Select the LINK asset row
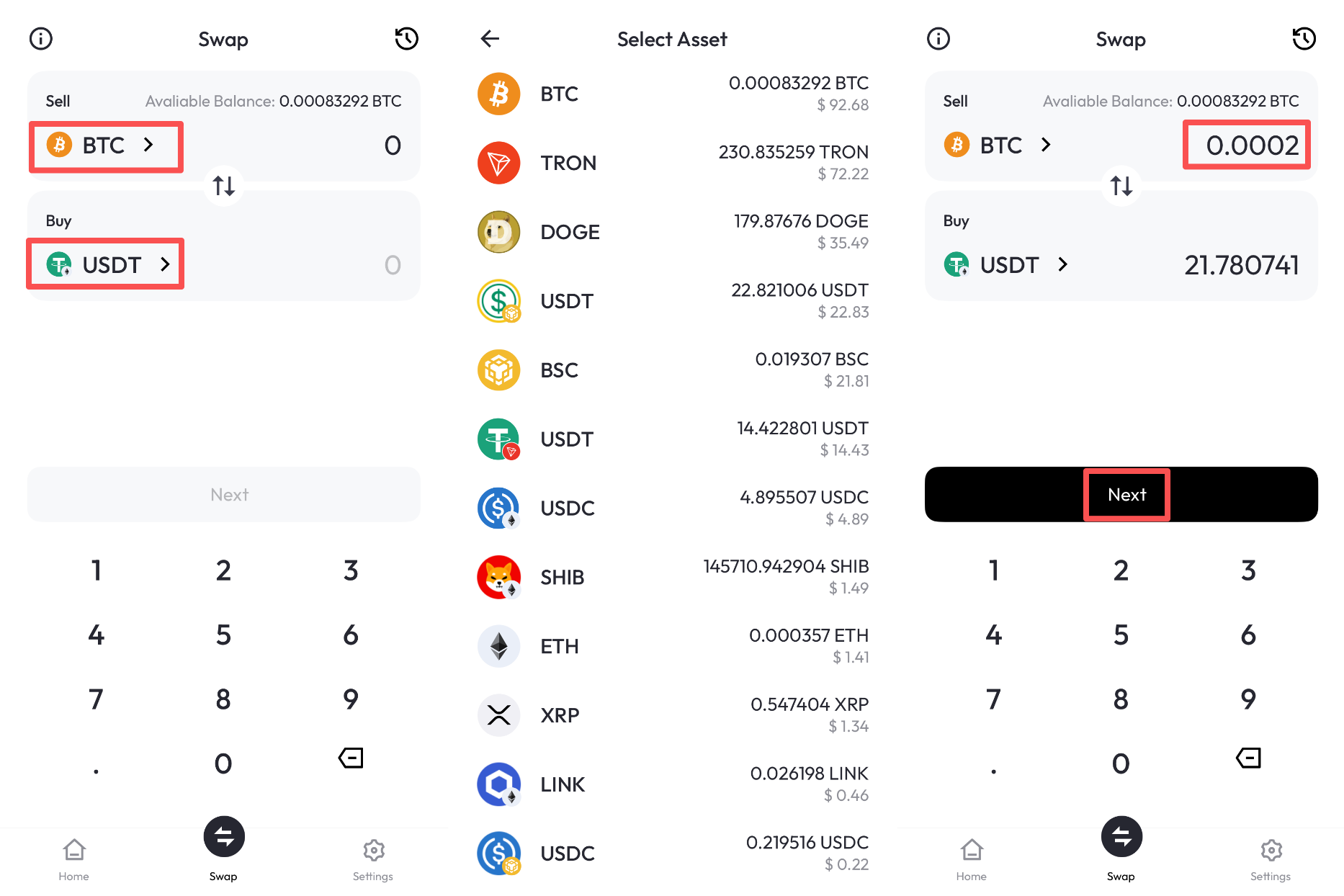The width and height of the screenshot is (1344, 896). pos(672,784)
